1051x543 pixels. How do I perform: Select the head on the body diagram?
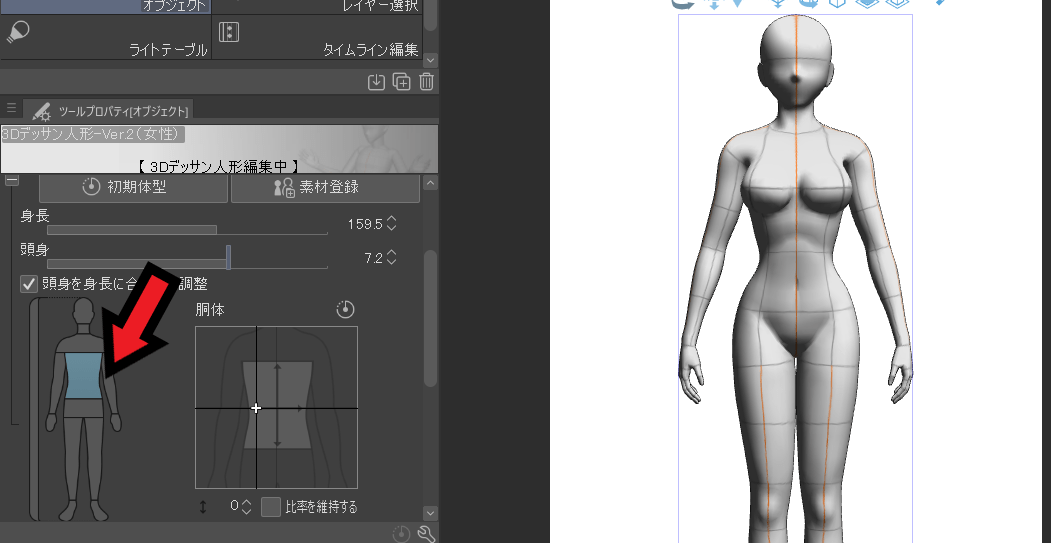coord(83,310)
